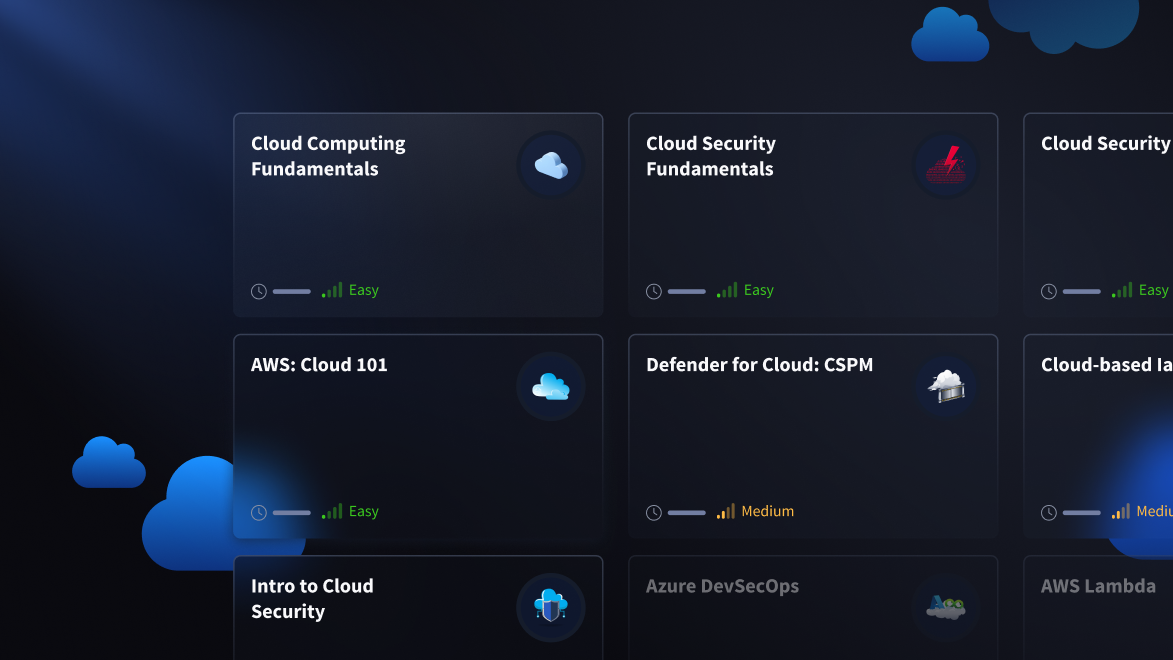Viewport: 1173px width, 660px height.
Task: Click duration bar on AWS: Cloud 101 card
Action: click(292, 513)
